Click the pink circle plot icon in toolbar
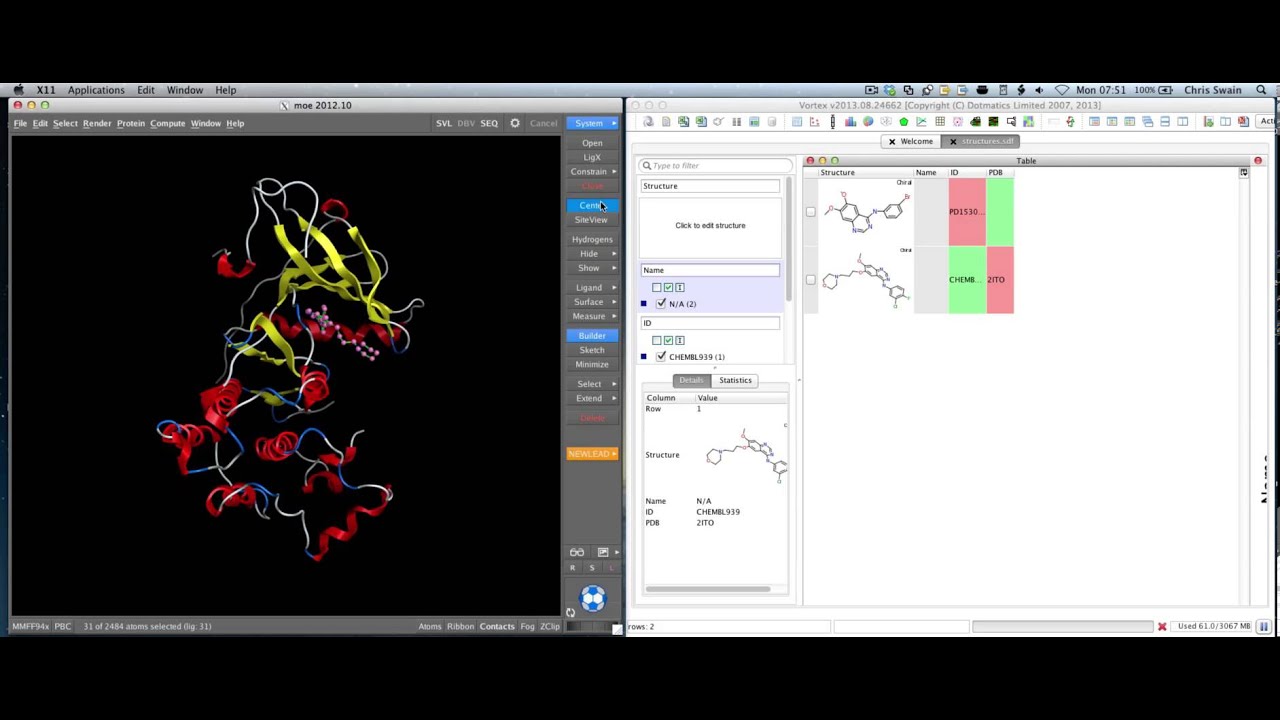The height and width of the screenshot is (720, 1280). tap(958, 122)
